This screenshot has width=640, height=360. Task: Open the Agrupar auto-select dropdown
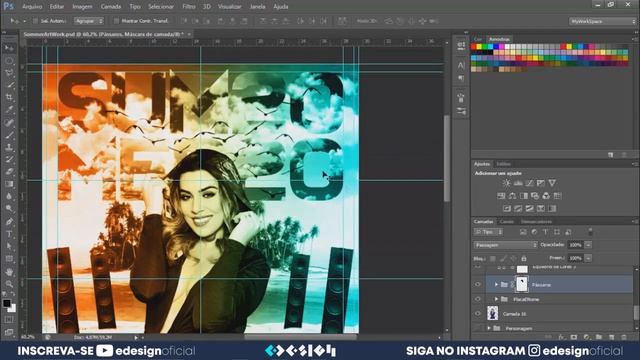coord(89,21)
